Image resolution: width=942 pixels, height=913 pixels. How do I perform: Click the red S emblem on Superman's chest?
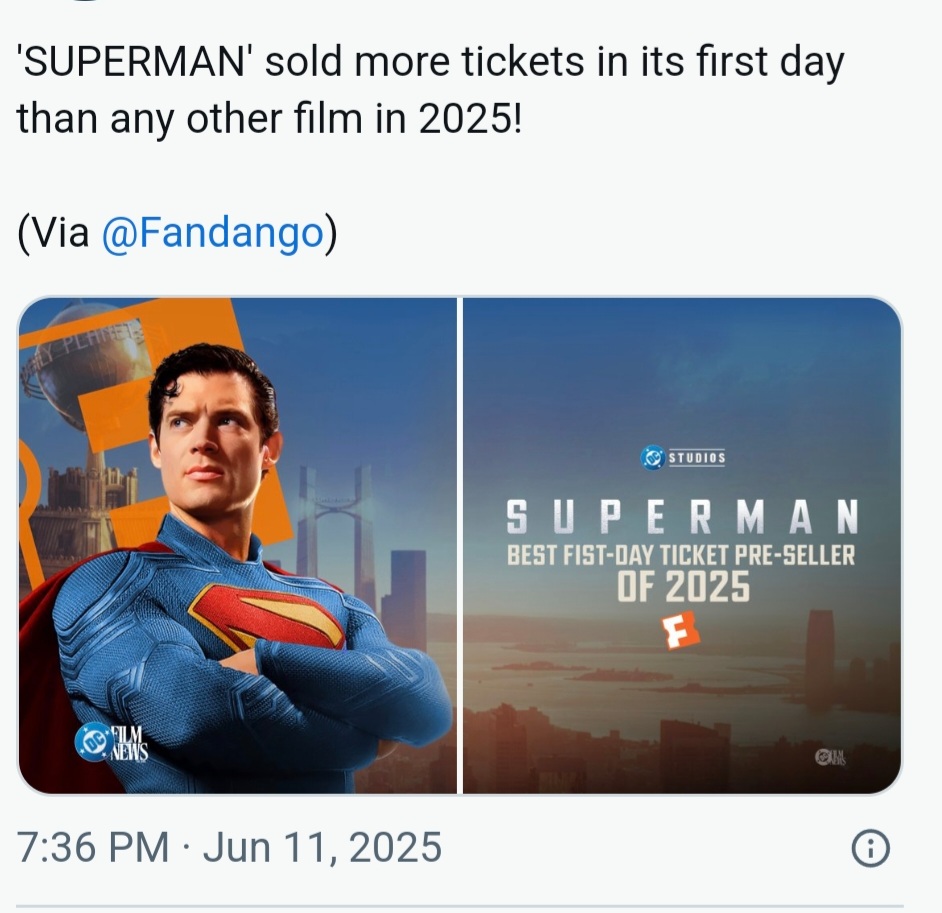coord(267,617)
